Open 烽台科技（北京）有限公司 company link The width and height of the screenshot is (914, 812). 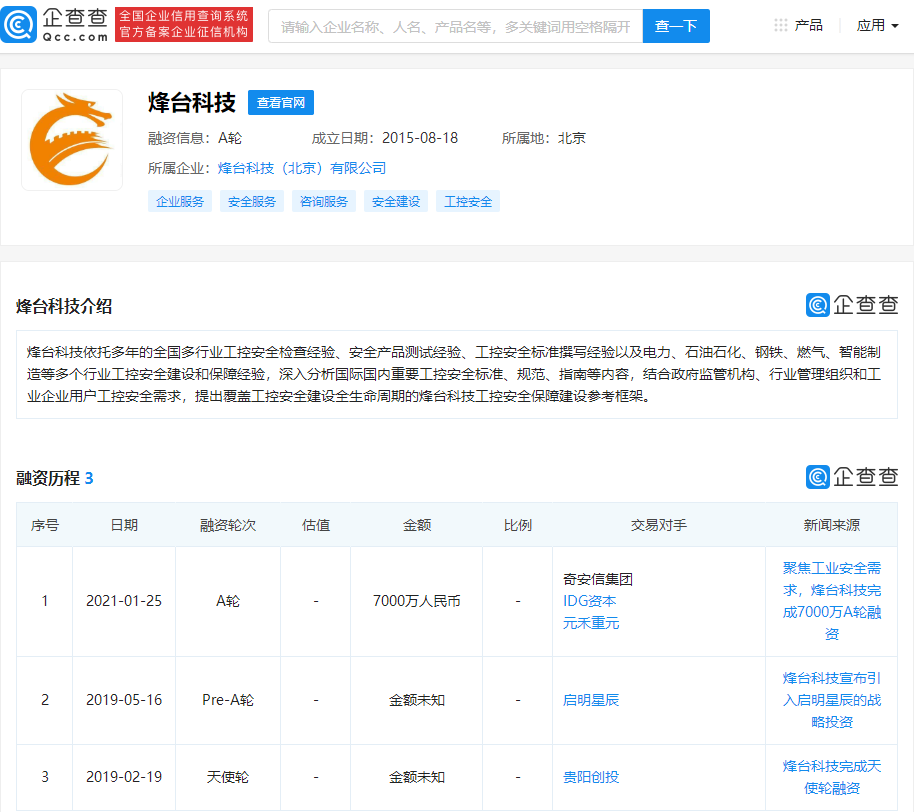click(302, 168)
